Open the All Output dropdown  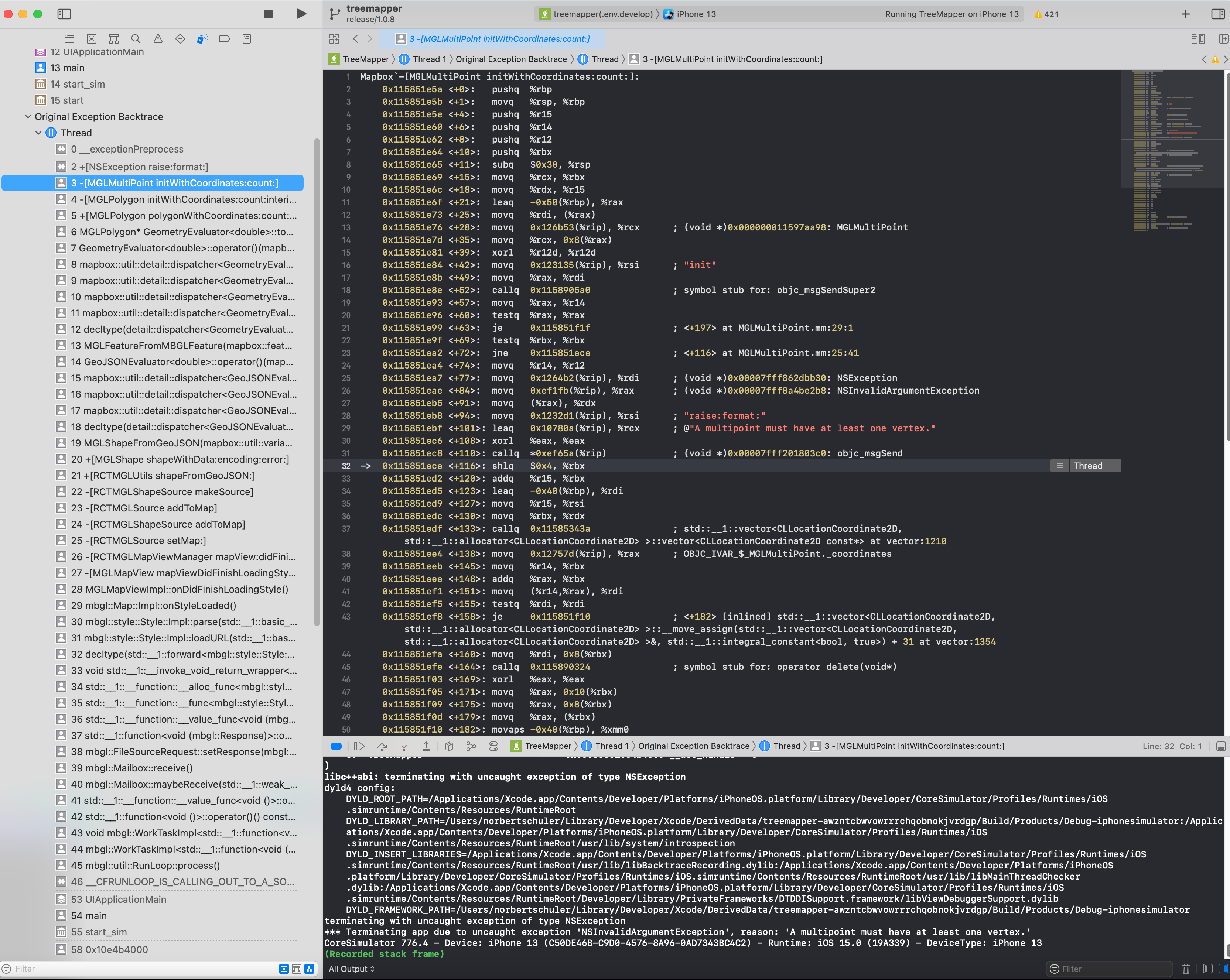351,969
